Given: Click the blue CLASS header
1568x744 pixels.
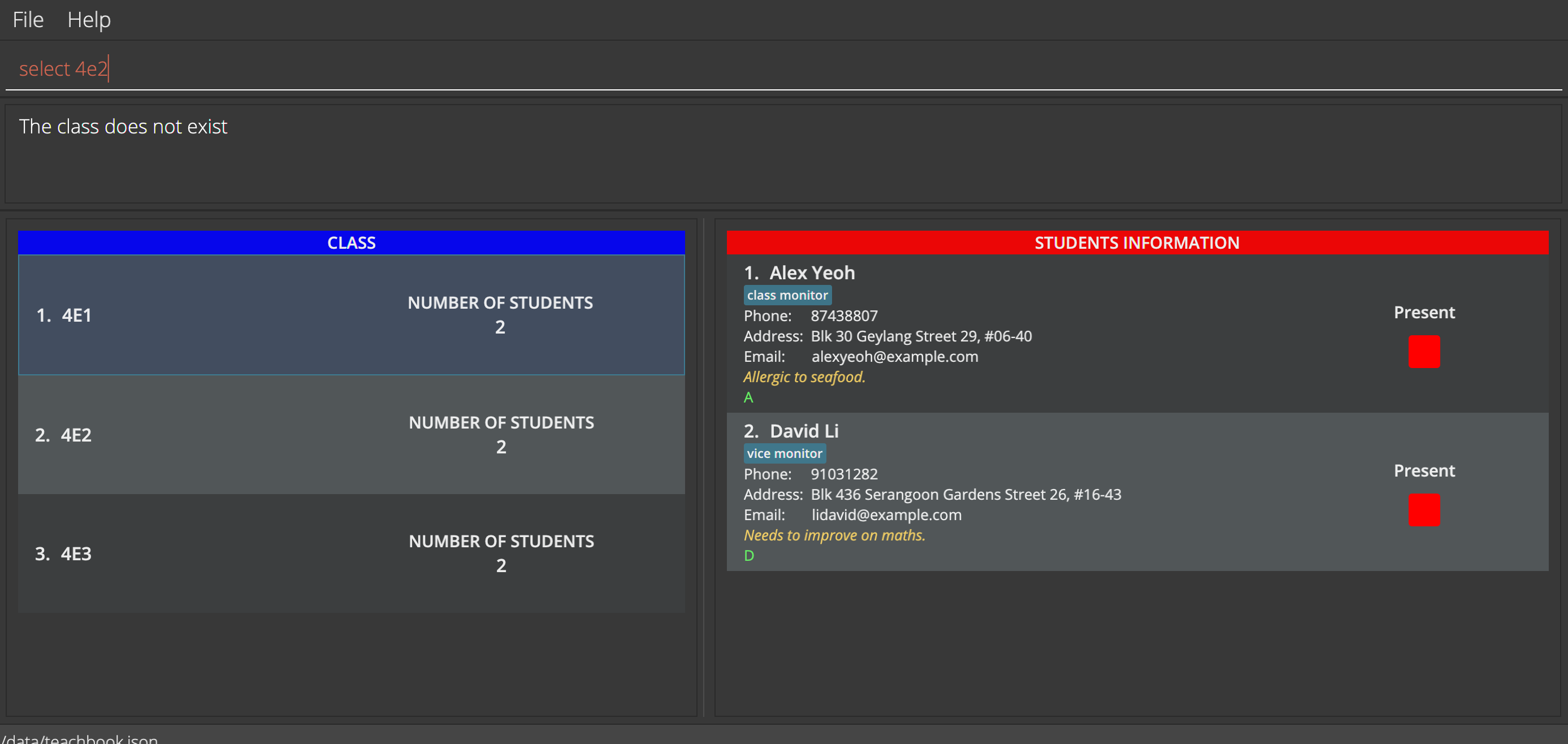Looking at the screenshot, I should pos(351,243).
